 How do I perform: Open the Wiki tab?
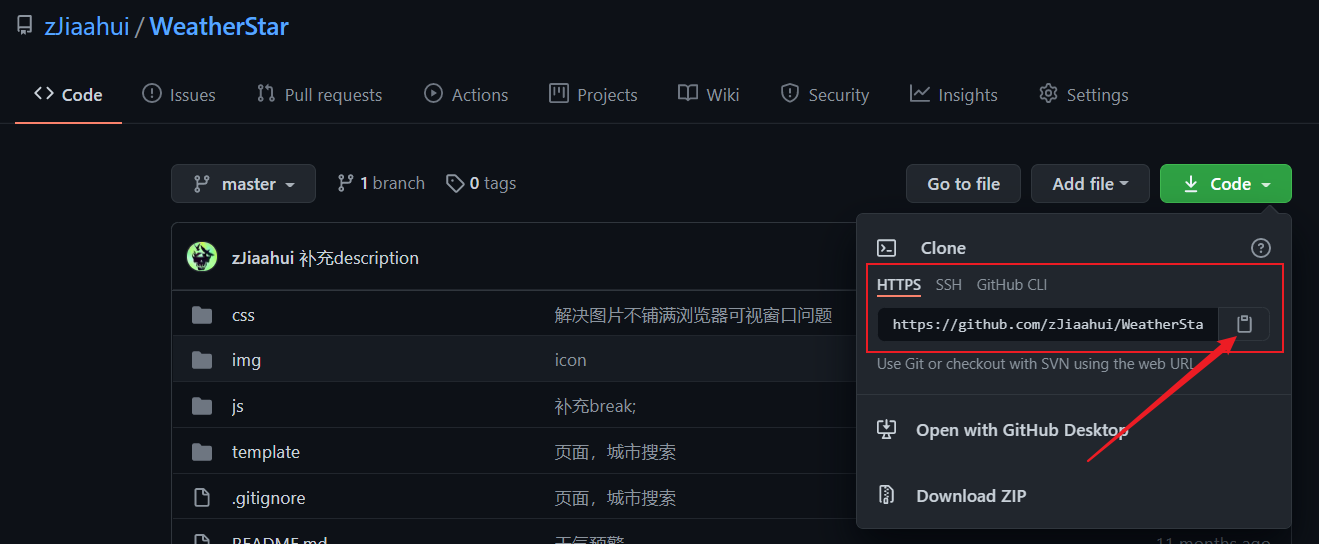[x=709, y=94]
